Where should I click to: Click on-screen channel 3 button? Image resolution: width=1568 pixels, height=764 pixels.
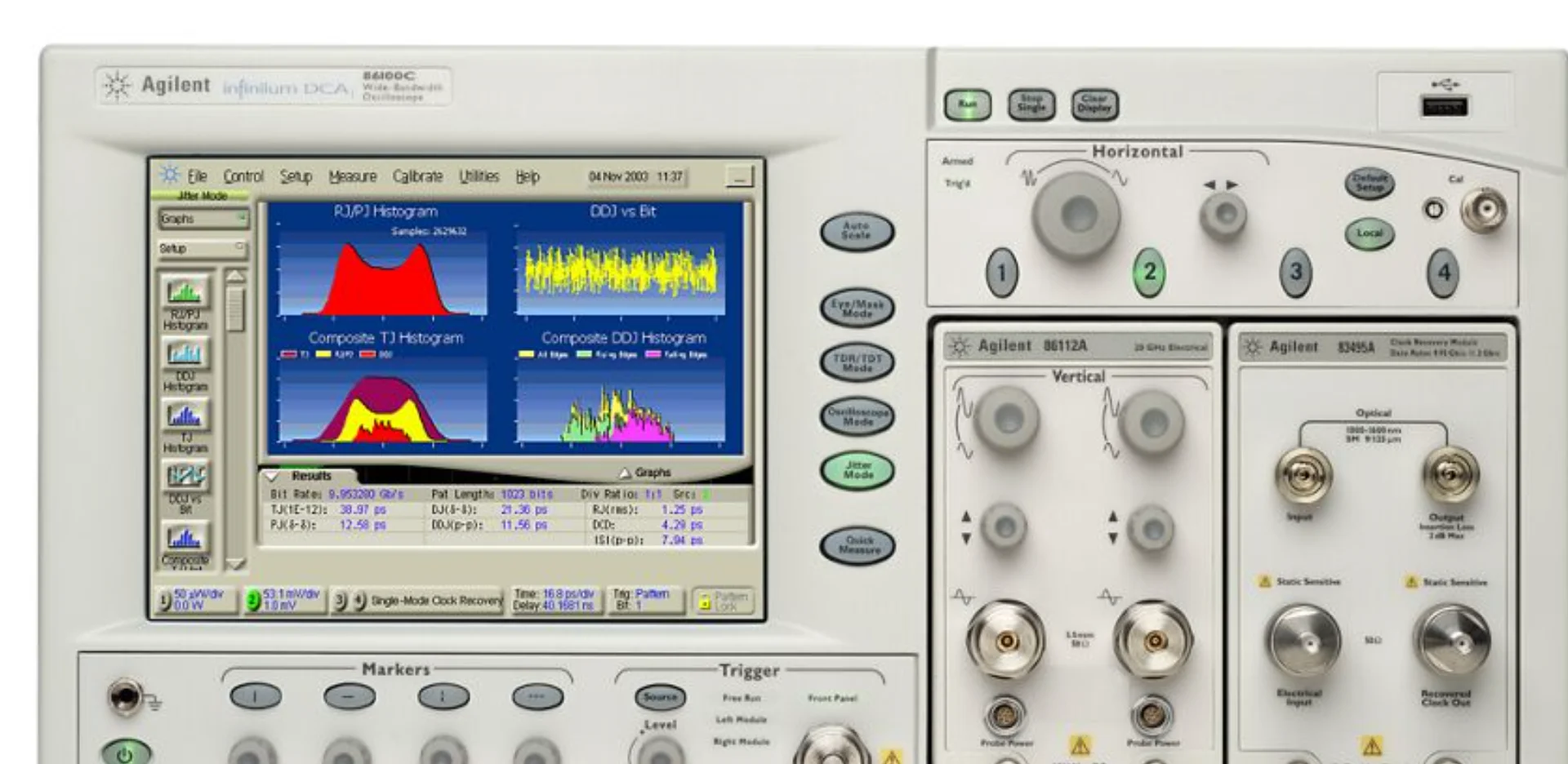click(341, 601)
